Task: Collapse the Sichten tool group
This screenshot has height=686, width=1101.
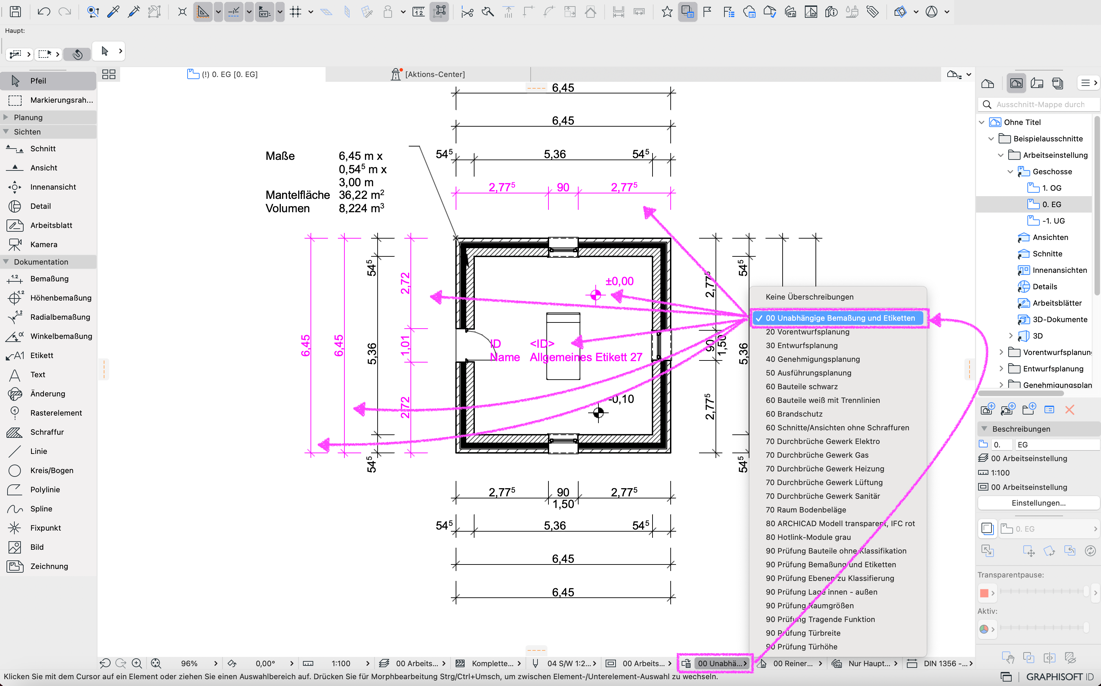Action: point(6,131)
